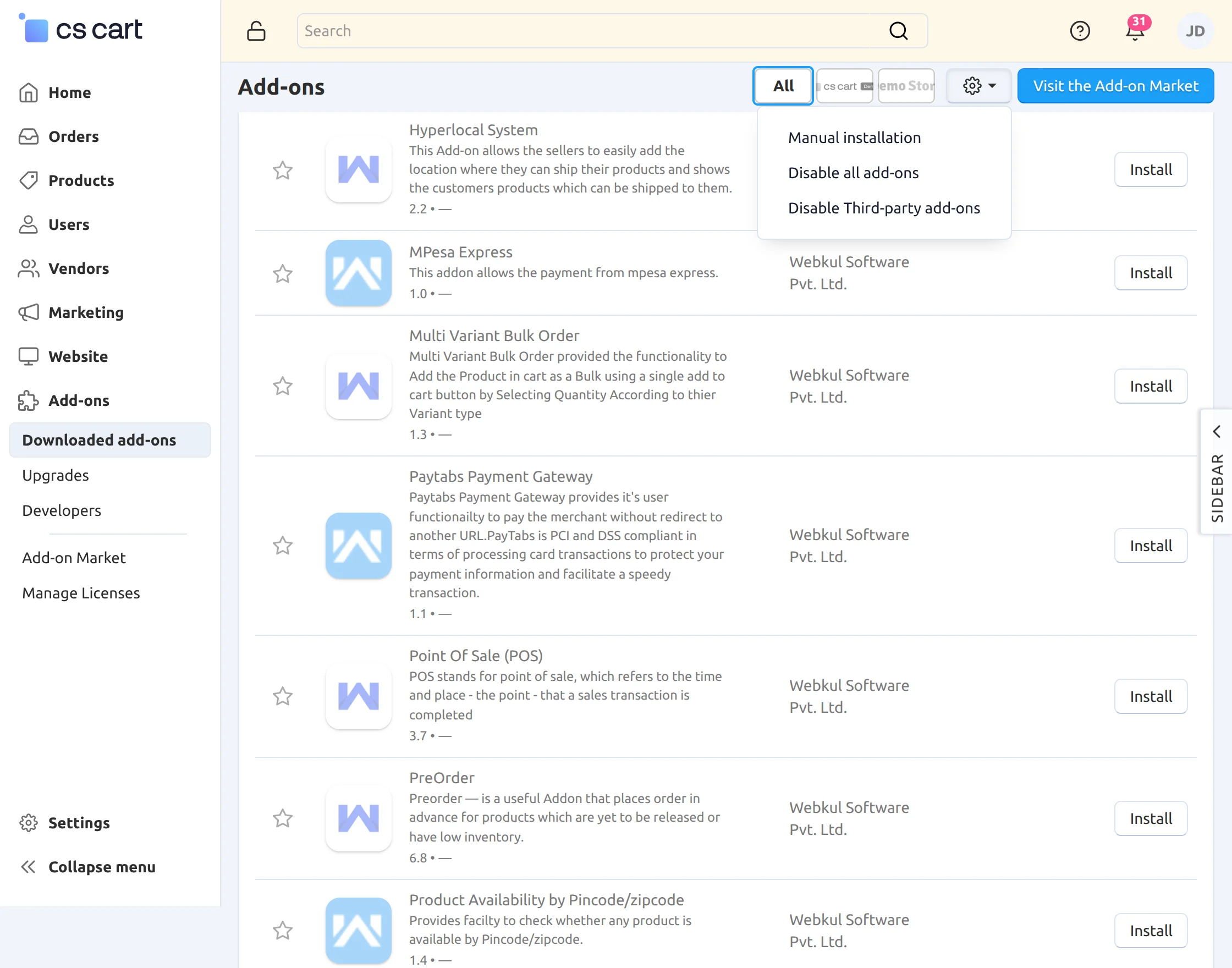Toggle star for Multi Variant Bulk Order
The height and width of the screenshot is (968, 1232).
283,386
